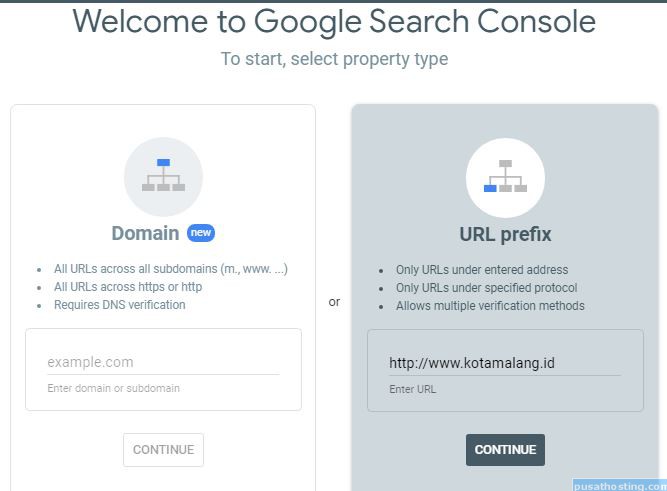Click CONTINUE under the Domain card
This screenshot has height=491, width=667.
pyautogui.click(x=163, y=450)
